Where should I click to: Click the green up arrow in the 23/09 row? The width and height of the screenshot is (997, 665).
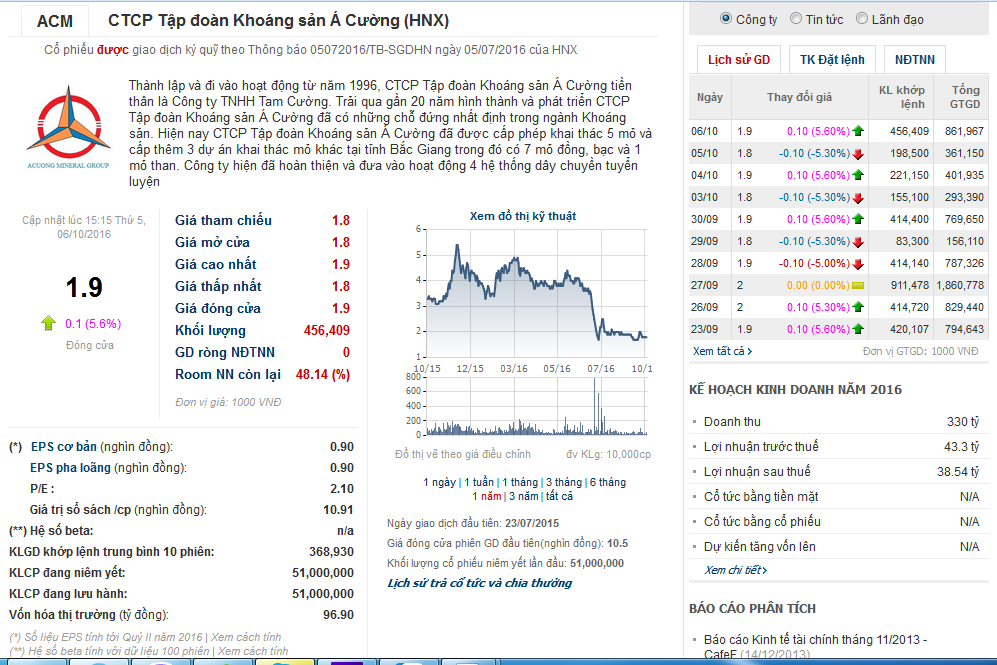click(858, 329)
